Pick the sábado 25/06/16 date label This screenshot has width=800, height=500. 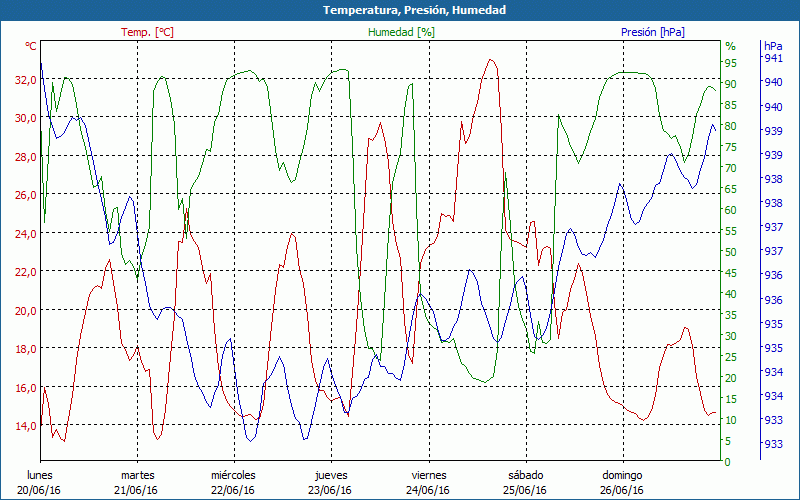tap(525, 482)
